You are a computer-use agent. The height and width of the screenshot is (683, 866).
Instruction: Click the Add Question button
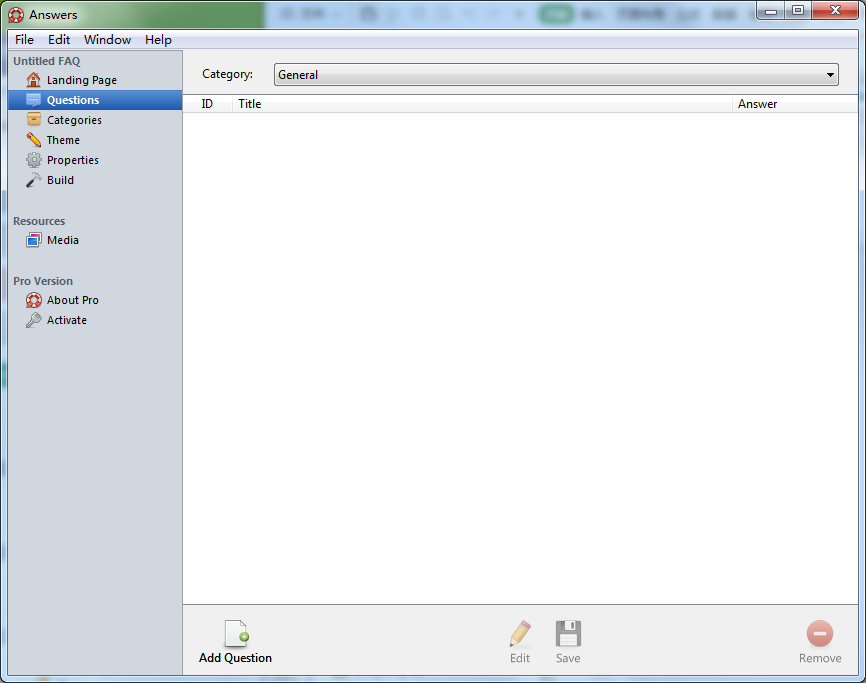pos(235,641)
